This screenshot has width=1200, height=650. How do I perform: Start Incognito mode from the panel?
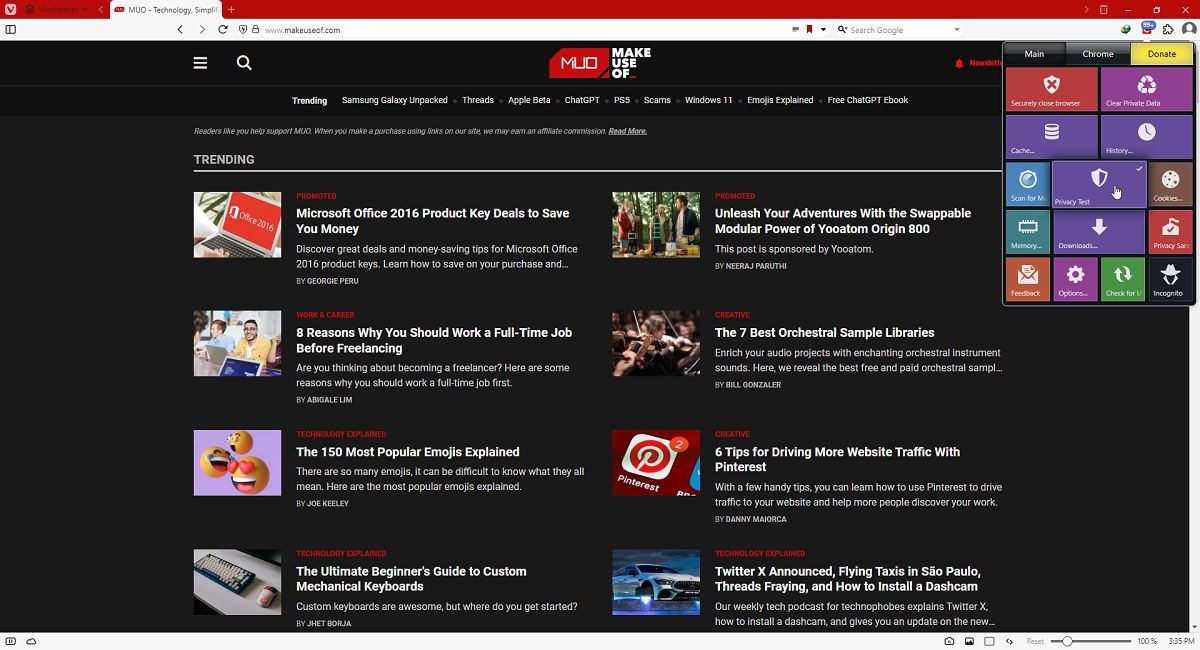[1168, 279]
